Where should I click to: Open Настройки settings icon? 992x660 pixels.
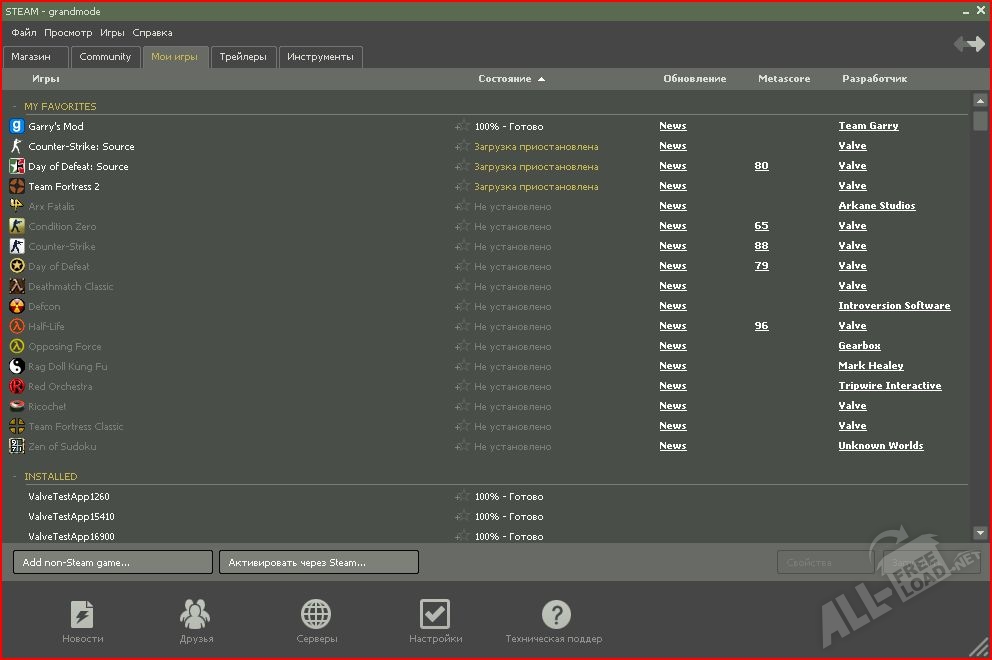(435, 614)
